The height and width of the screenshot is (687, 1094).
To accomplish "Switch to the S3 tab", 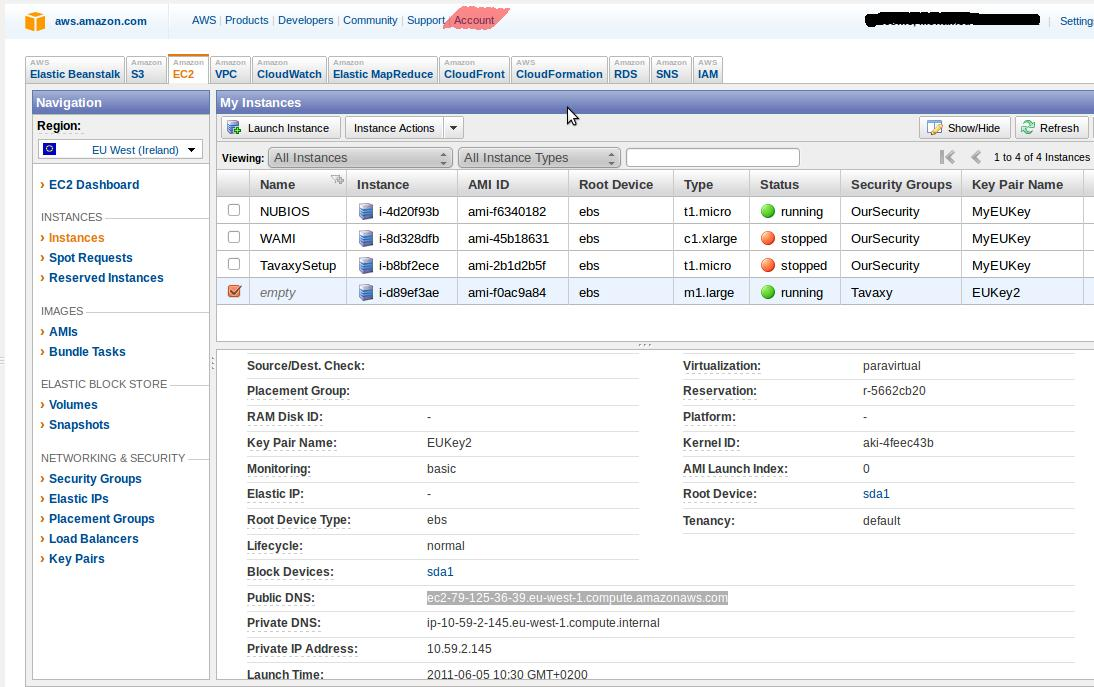I will click(147, 70).
